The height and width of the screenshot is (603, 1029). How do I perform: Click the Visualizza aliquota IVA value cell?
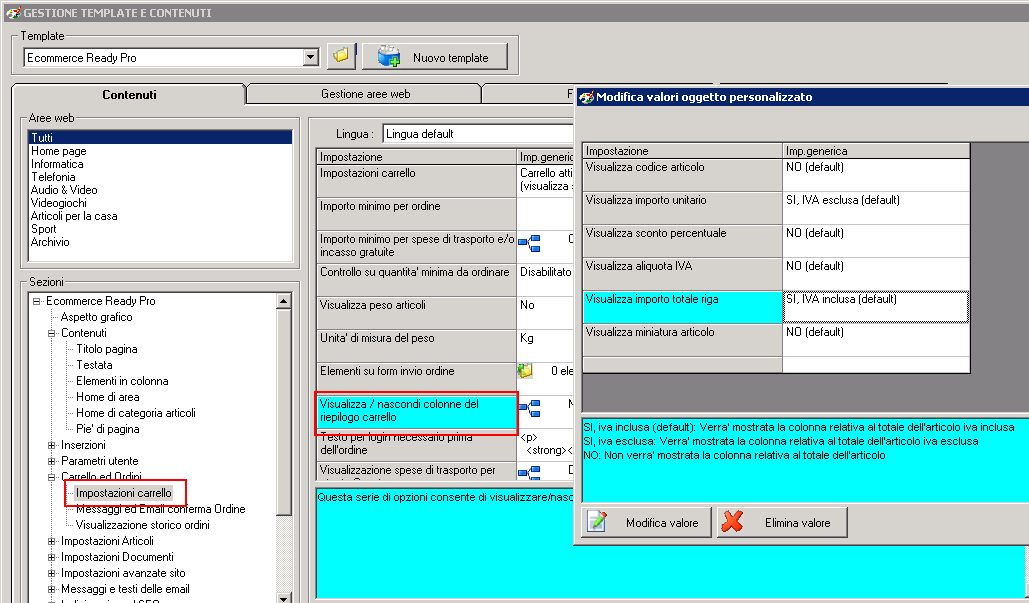pos(875,273)
